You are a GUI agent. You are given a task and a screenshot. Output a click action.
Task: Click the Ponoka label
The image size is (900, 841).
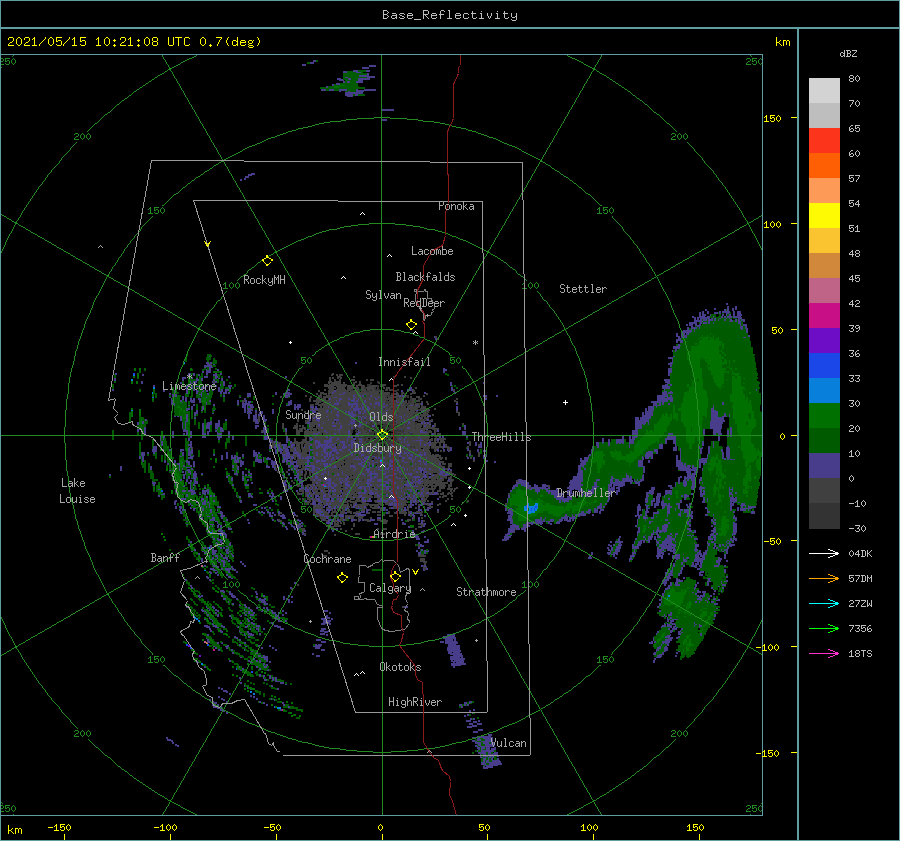[456, 206]
